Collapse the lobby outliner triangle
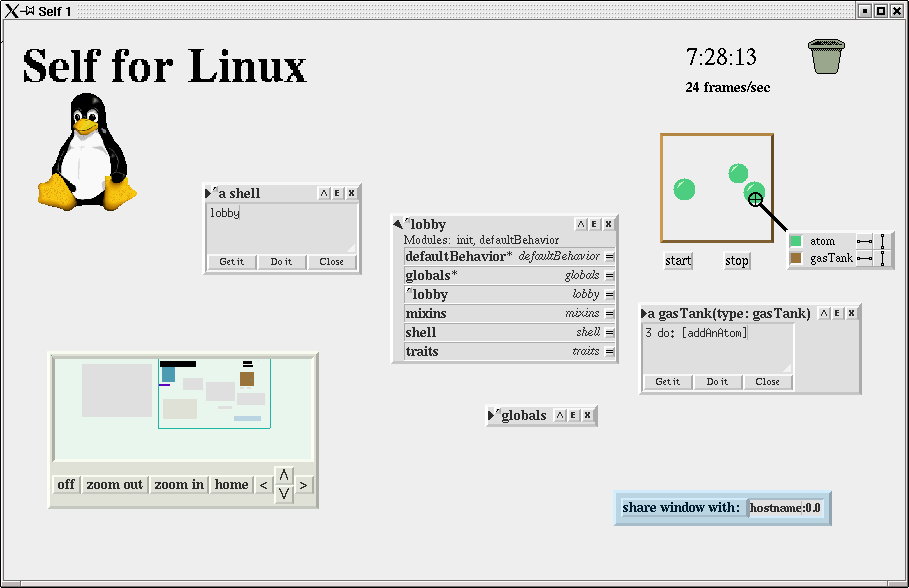 398,224
